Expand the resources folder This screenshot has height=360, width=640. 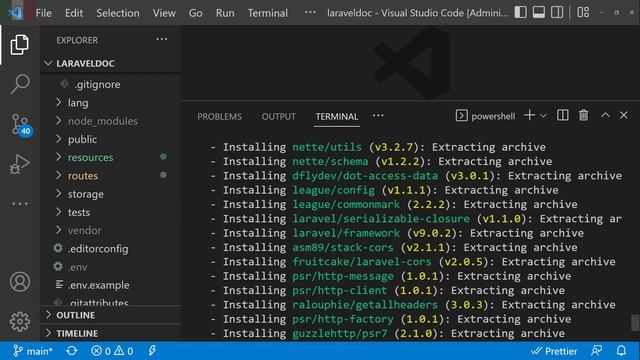coord(110,157)
